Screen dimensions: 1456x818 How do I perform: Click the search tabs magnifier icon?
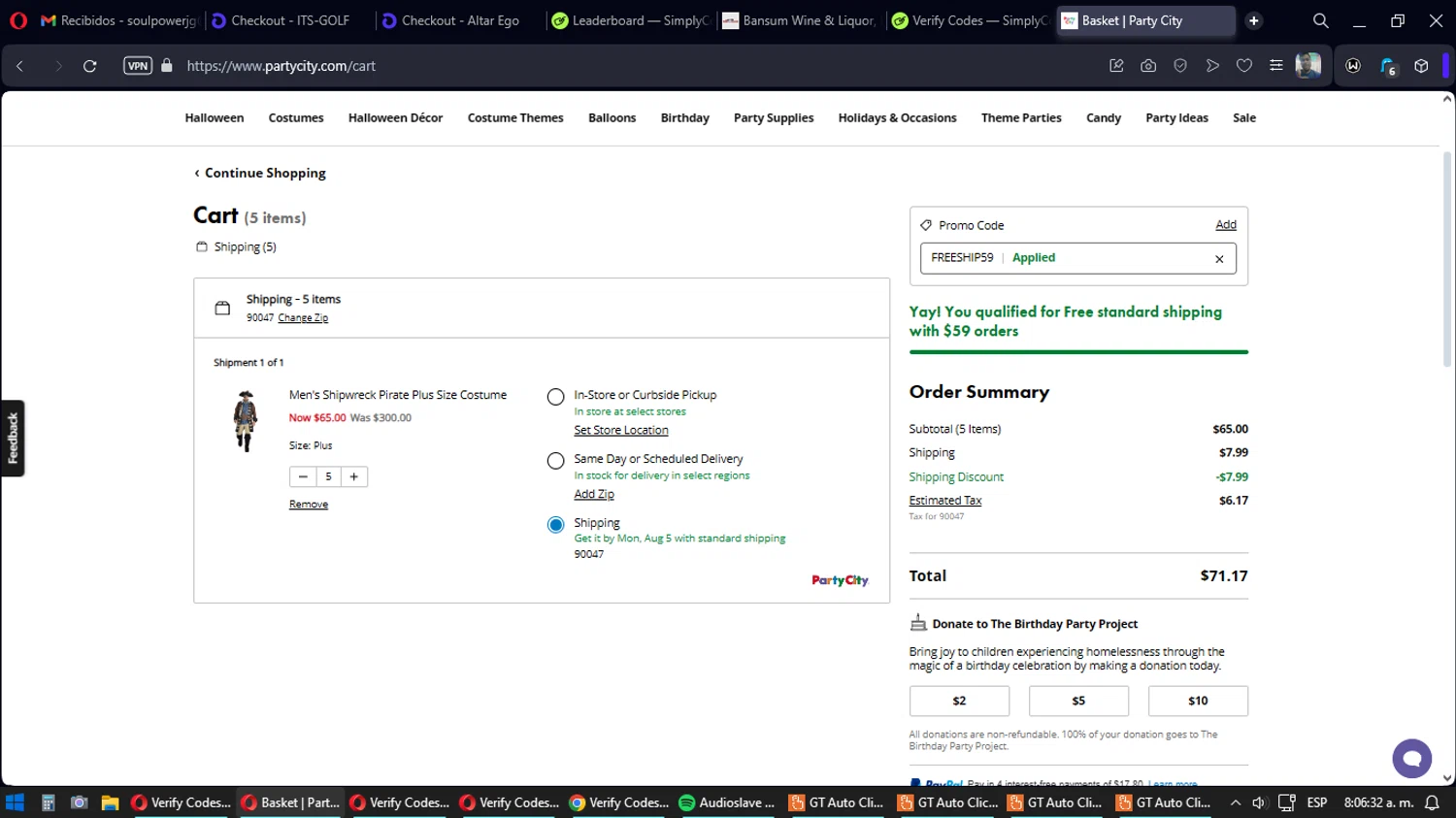pyautogui.click(x=1321, y=20)
